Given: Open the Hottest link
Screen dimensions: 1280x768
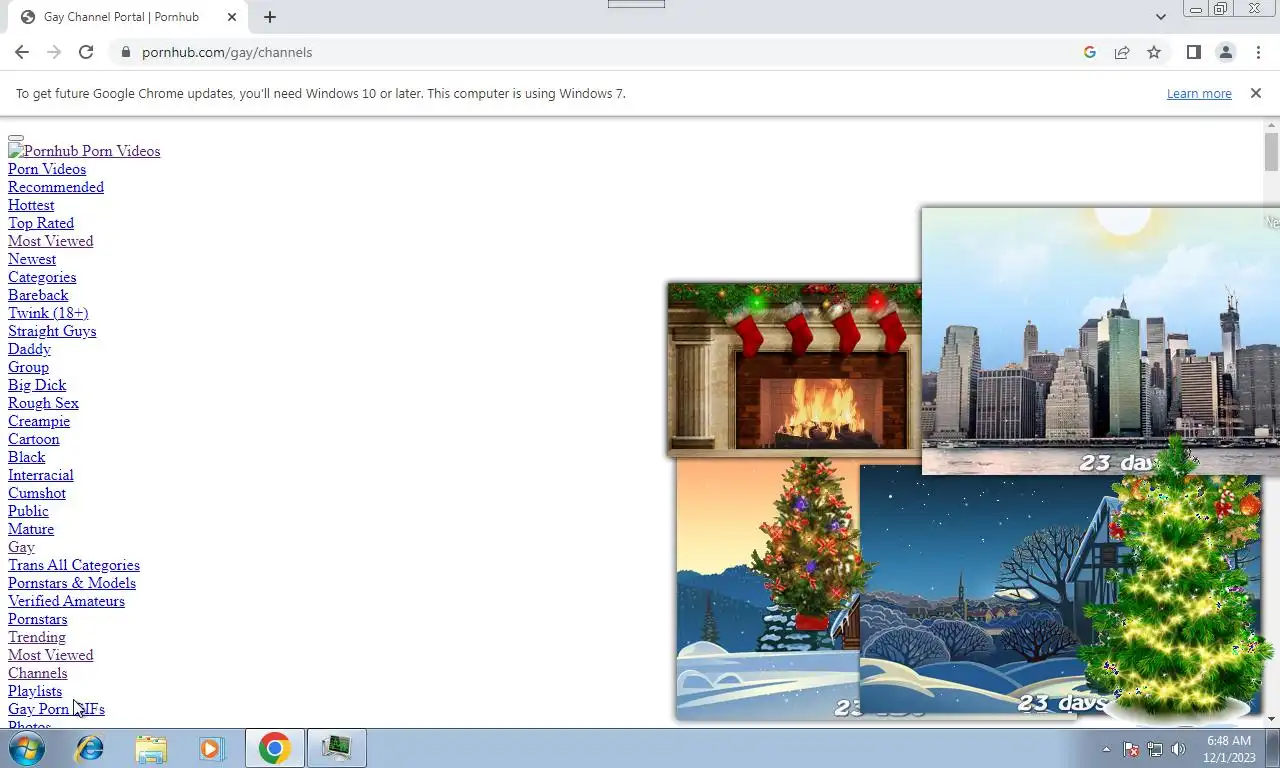Looking at the screenshot, I should click(31, 205).
